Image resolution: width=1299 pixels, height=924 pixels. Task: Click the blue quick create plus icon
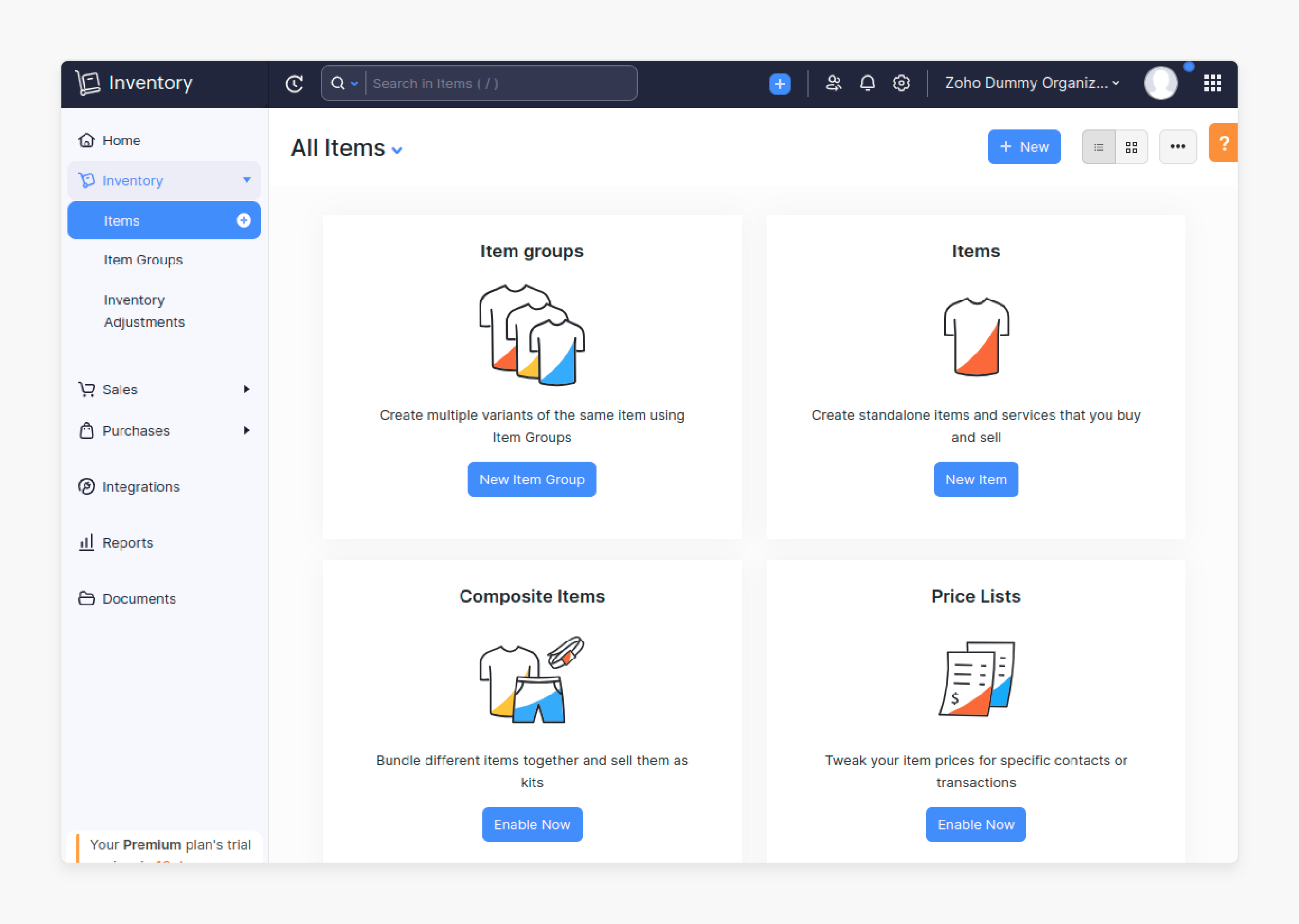(779, 84)
